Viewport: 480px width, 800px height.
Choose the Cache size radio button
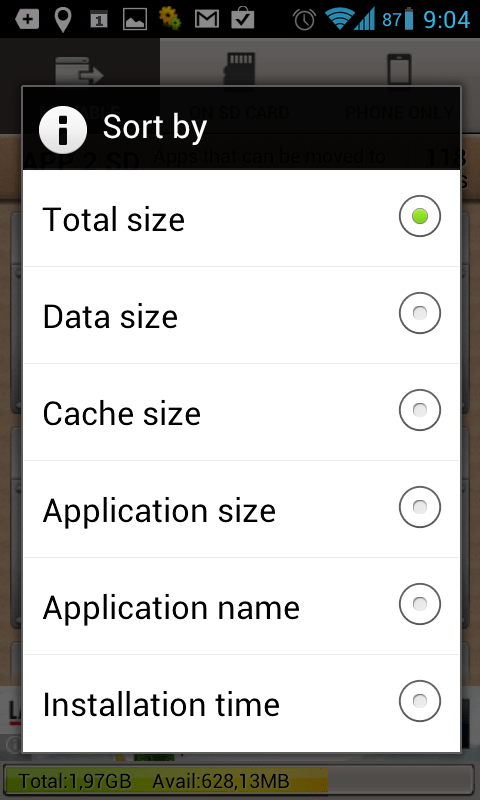[x=420, y=410]
